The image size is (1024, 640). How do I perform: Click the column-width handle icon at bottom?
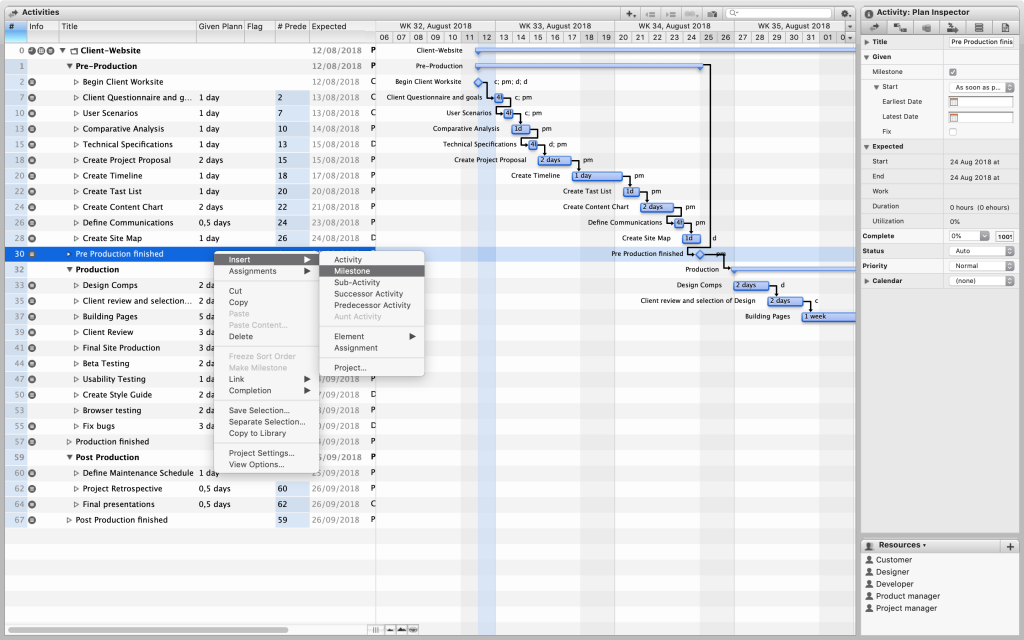coord(376,630)
